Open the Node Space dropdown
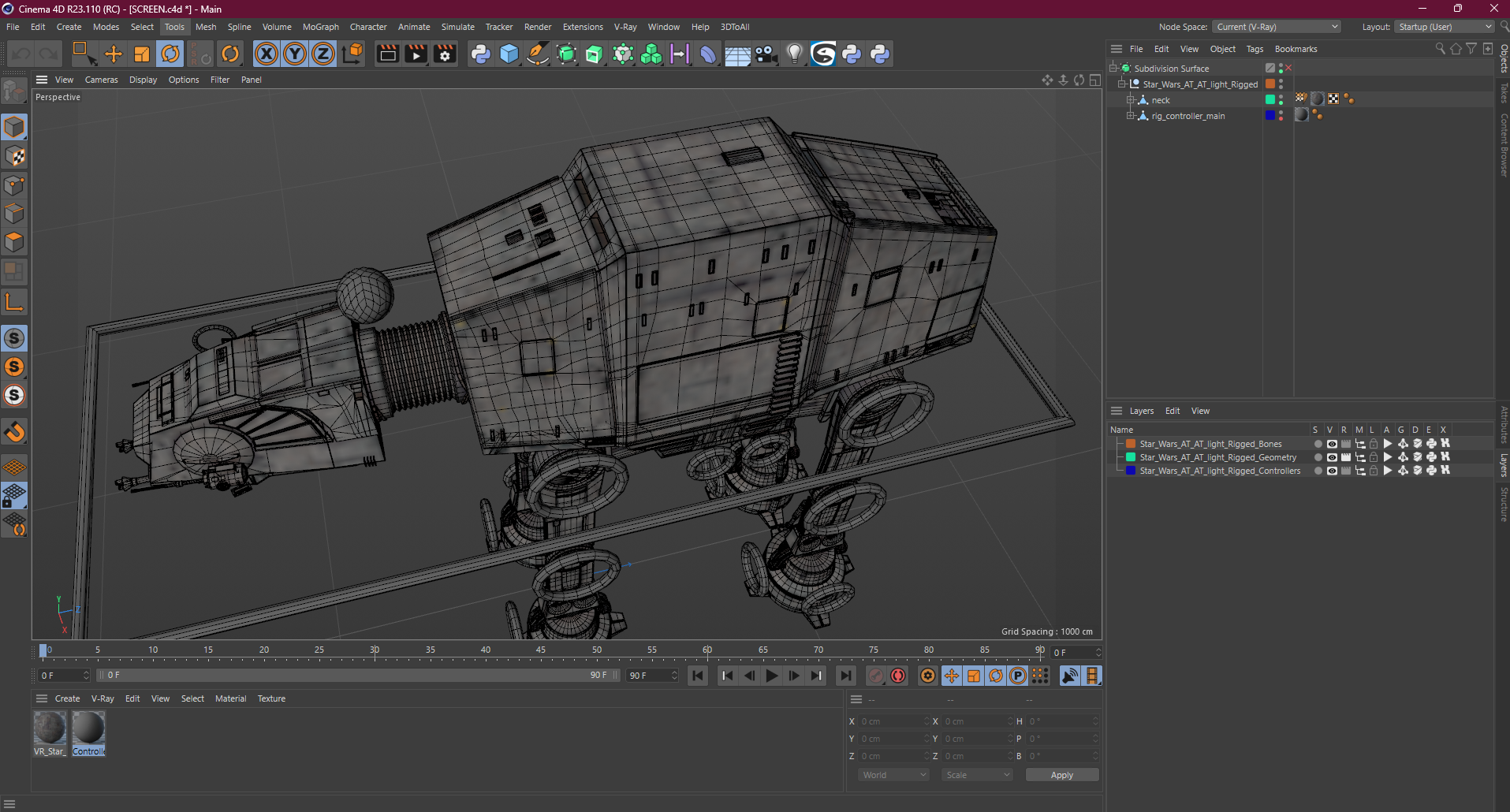 pyautogui.click(x=1277, y=27)
